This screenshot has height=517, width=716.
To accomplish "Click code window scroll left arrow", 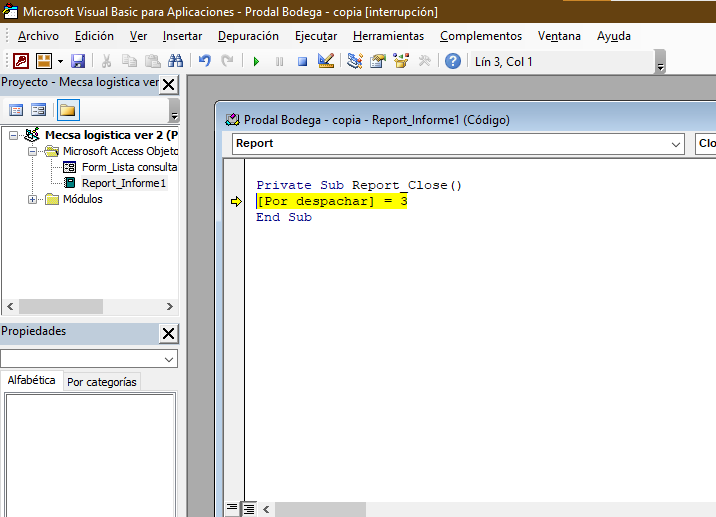I will tap(266, 509).
